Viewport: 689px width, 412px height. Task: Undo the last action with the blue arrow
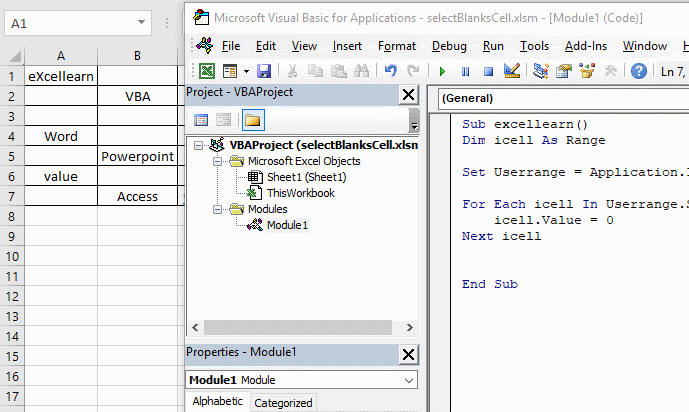click(x=391, y=71)
